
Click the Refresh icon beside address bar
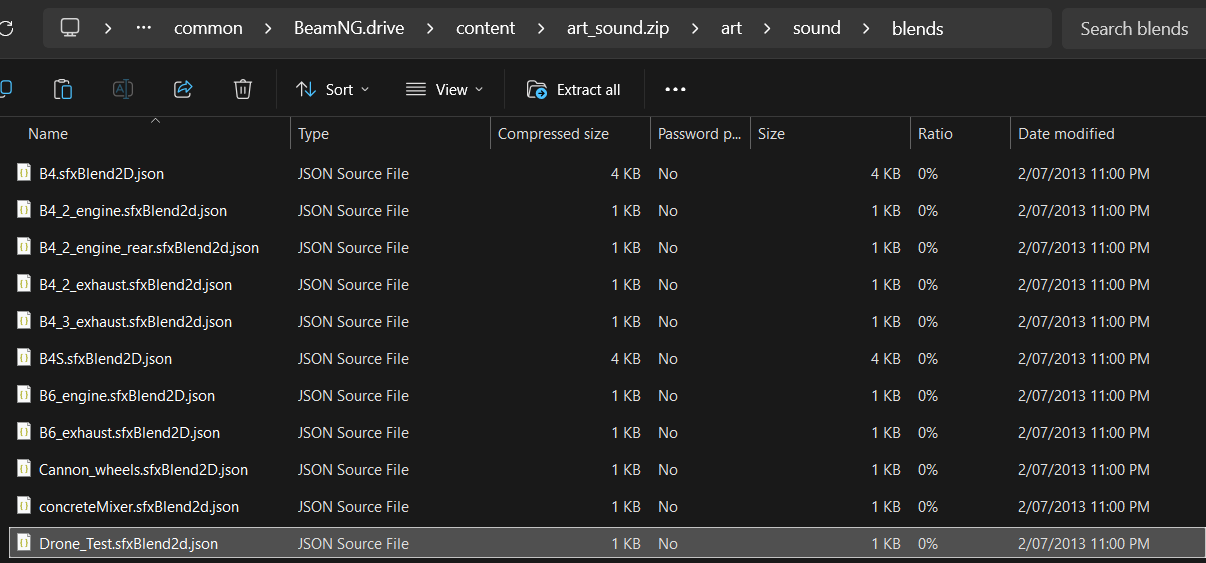(6, 28)
